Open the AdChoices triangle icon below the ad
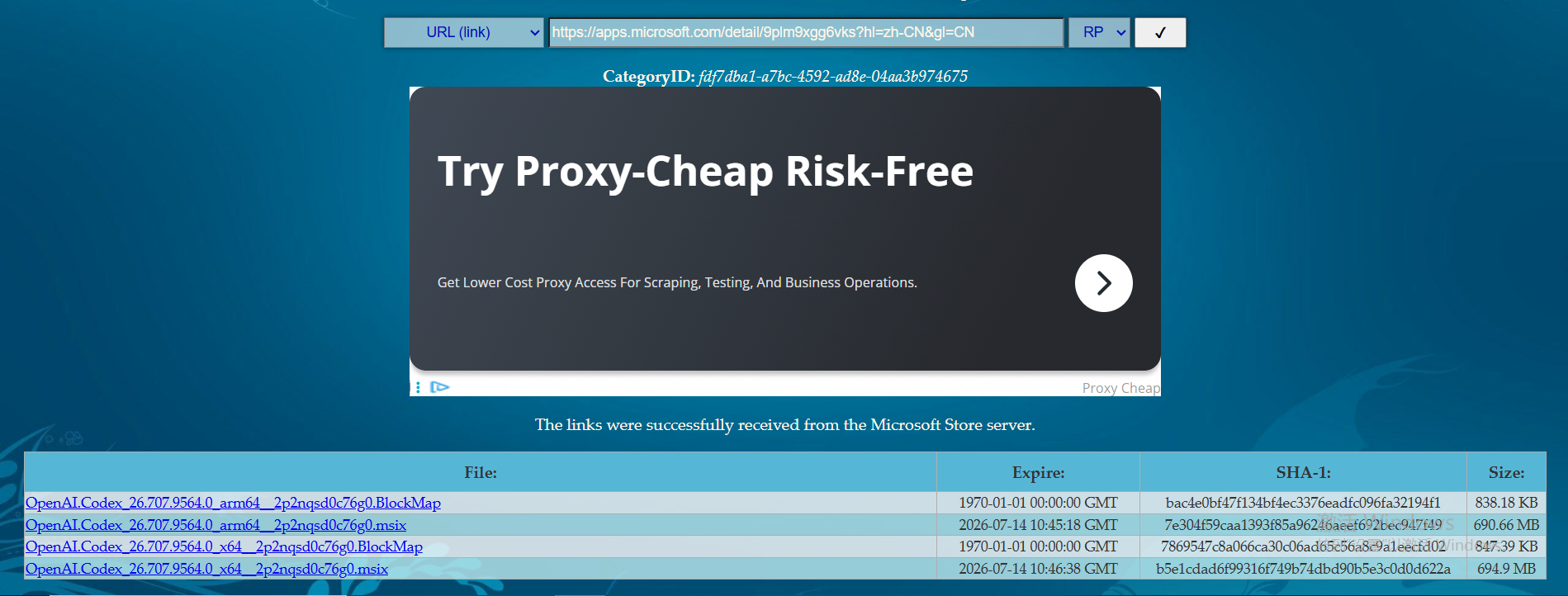This screenshot has width=1568, height=596. point(440,387)
